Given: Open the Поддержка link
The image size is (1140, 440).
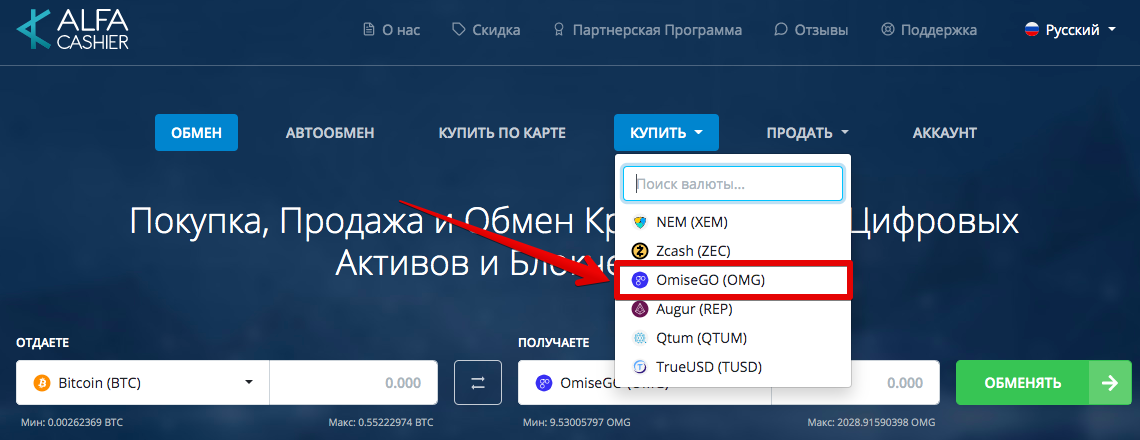Looking at the screenshot, I should click(x=928, y=30).
